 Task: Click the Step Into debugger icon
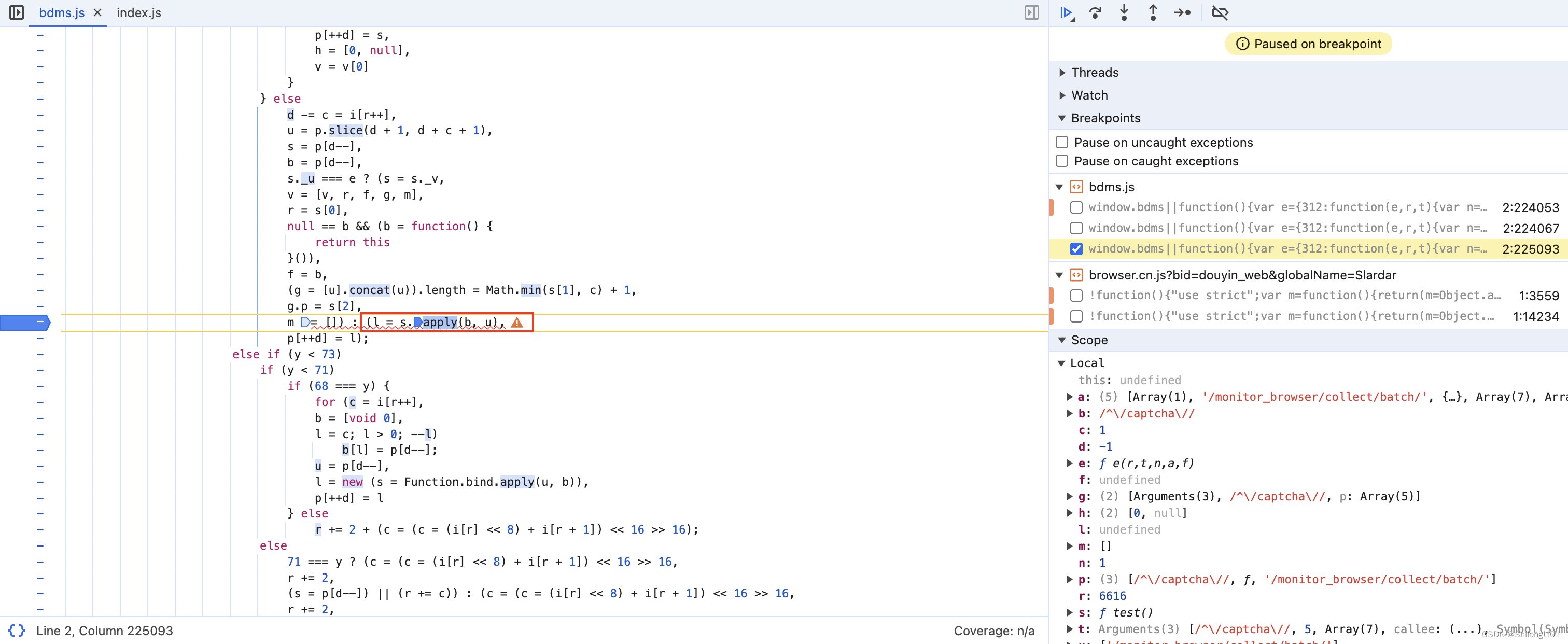click(1123, 12)
